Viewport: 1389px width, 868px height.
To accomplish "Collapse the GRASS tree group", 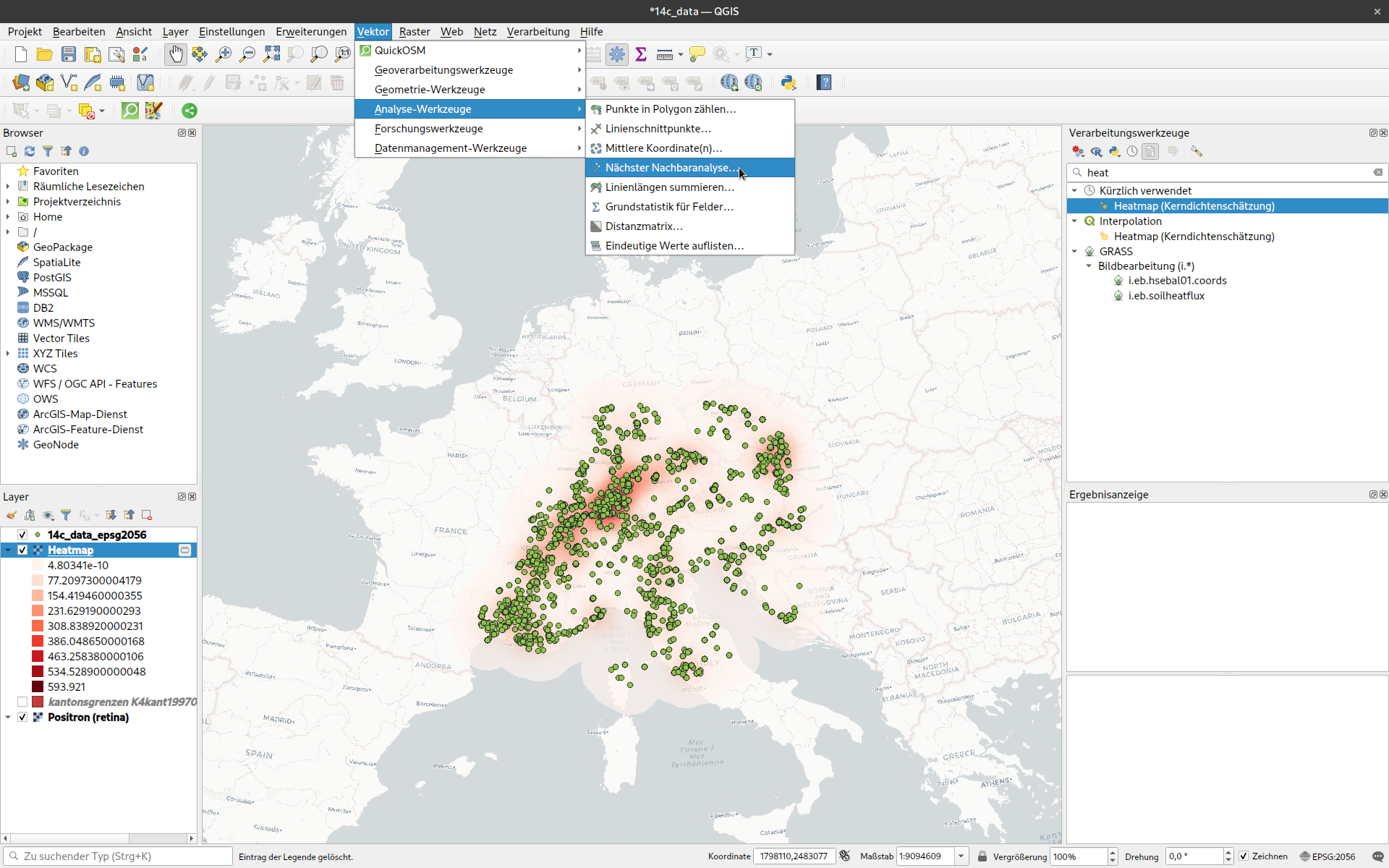I will click(x=1074, y=251).
